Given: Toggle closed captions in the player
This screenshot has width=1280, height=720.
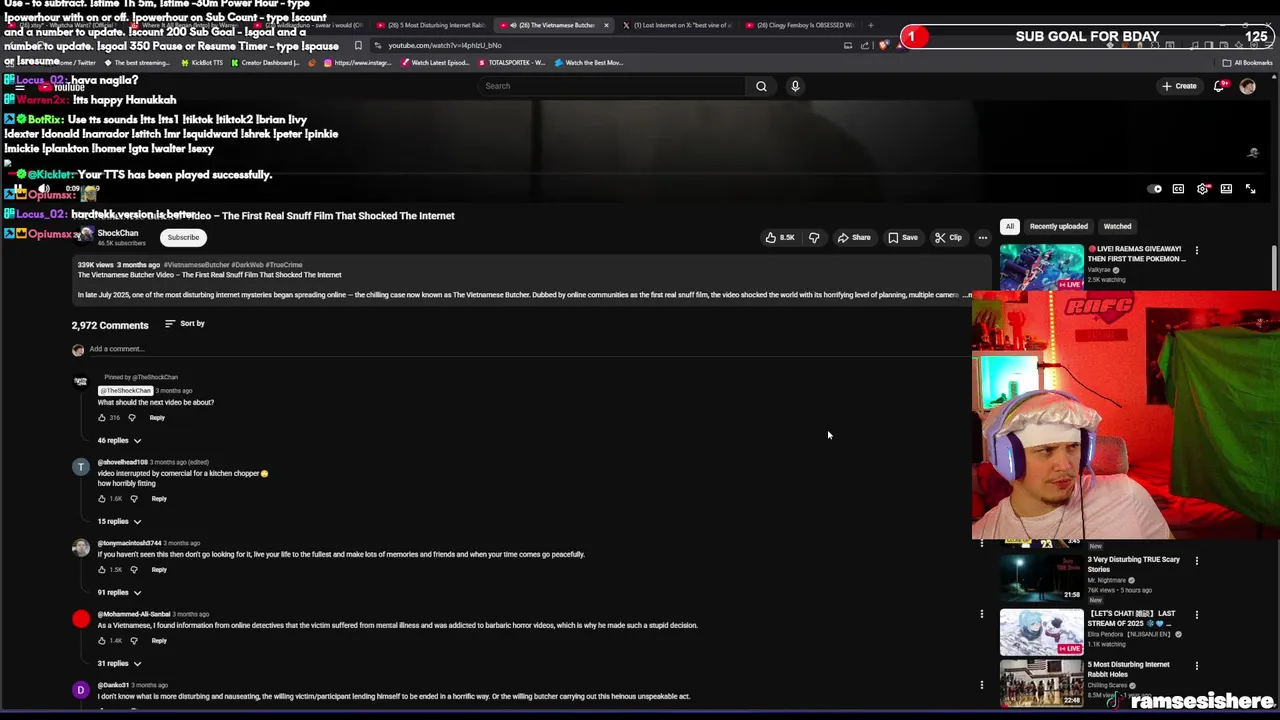Looking at the screenshot, I should point(1178,189).
